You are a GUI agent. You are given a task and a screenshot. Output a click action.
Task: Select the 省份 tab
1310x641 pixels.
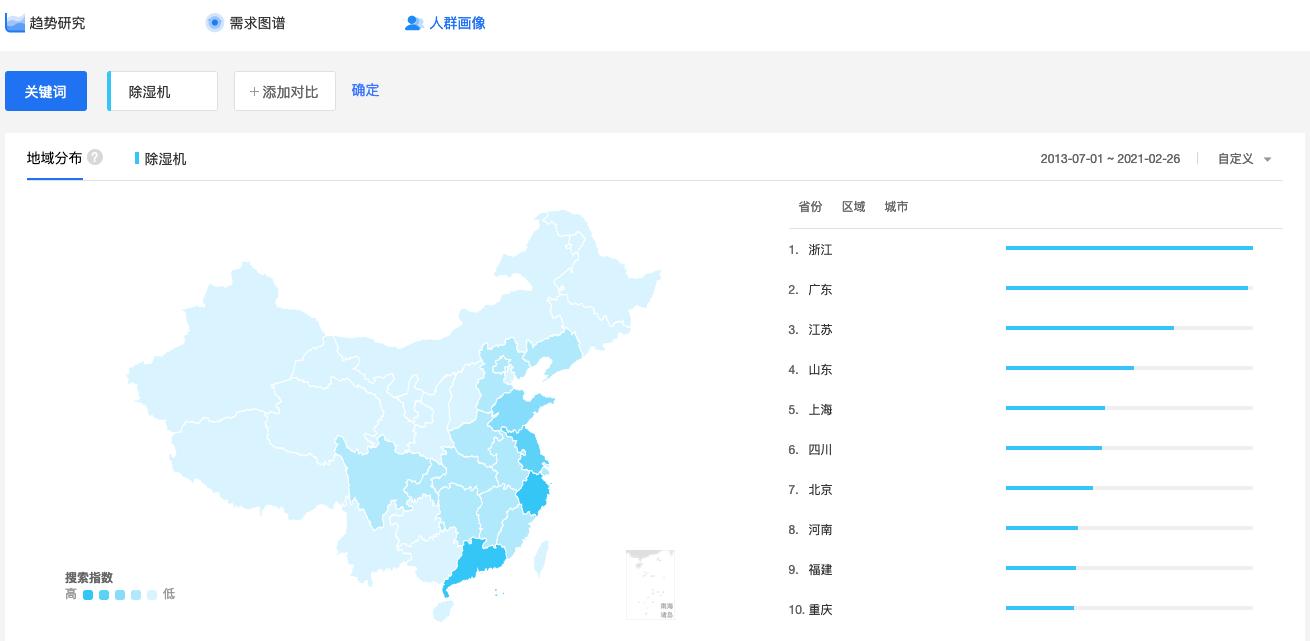811,207
